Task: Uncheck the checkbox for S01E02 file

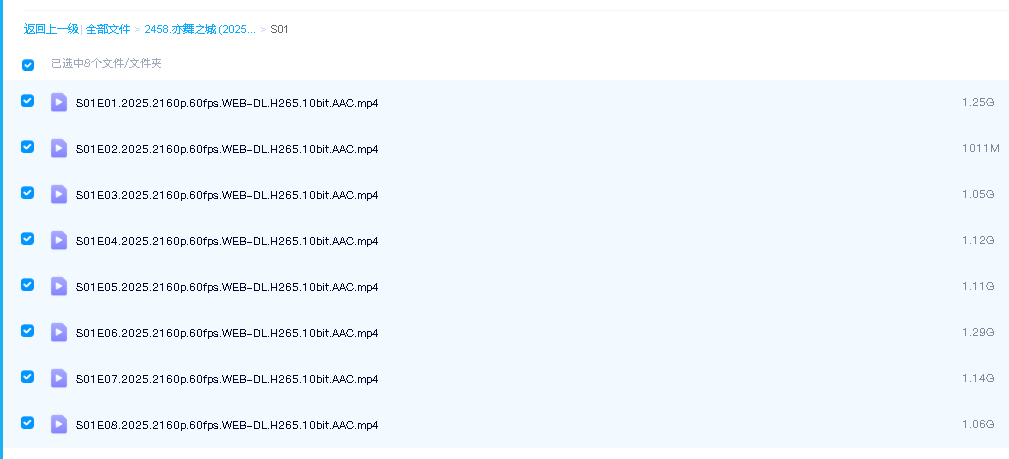Action: tap(28, 147)
